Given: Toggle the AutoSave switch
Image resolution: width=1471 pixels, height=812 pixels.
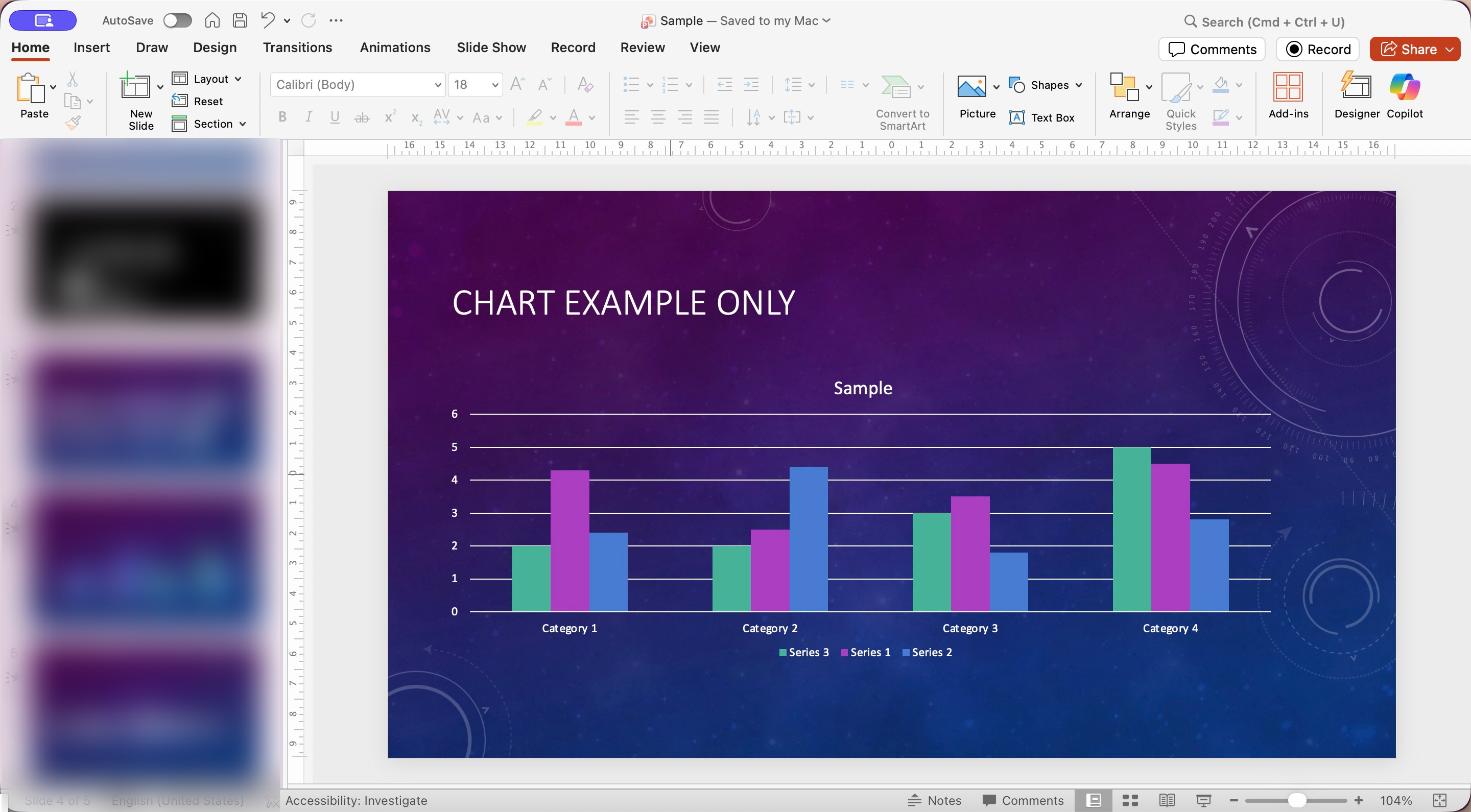Looking at the screenshot, I should (x=177, y=20).
